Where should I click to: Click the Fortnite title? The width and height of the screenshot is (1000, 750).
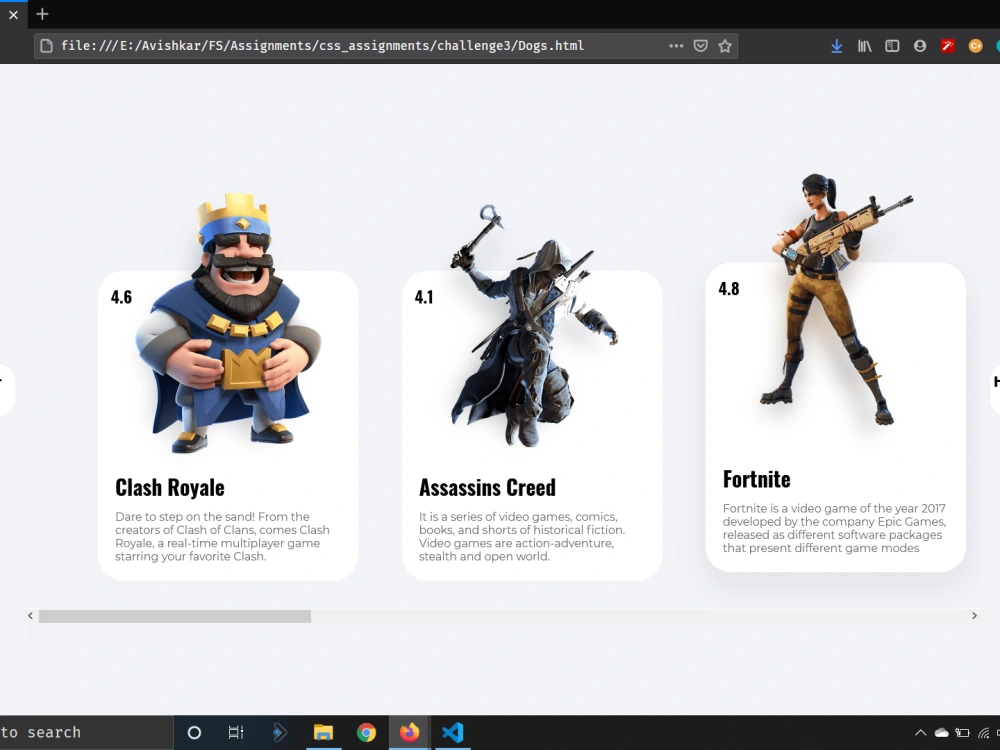click(756, 480)
